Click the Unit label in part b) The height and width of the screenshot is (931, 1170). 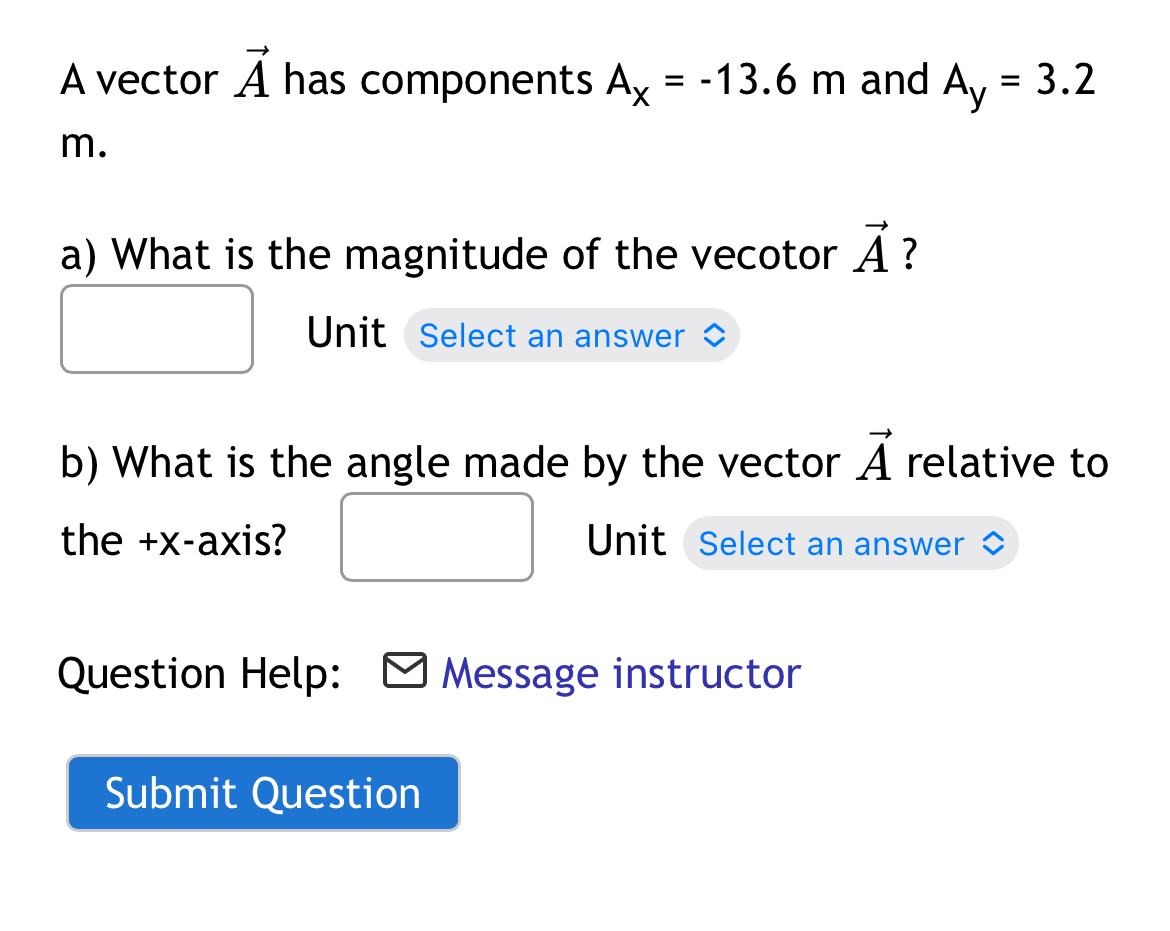[625, 540]
